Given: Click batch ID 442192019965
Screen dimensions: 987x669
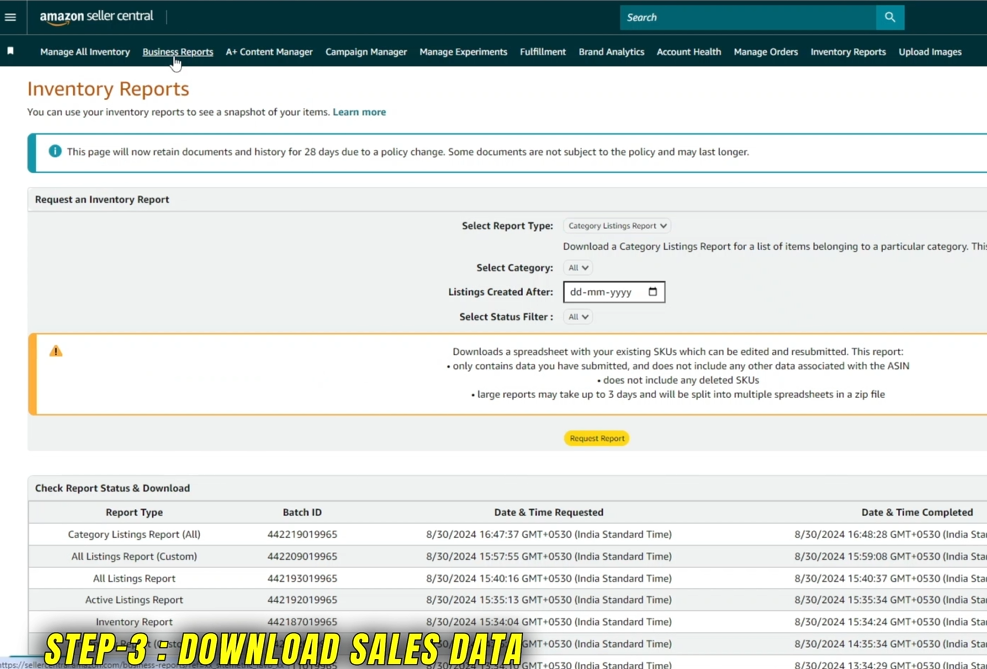Looking at the screenshot, I should 302,600.
